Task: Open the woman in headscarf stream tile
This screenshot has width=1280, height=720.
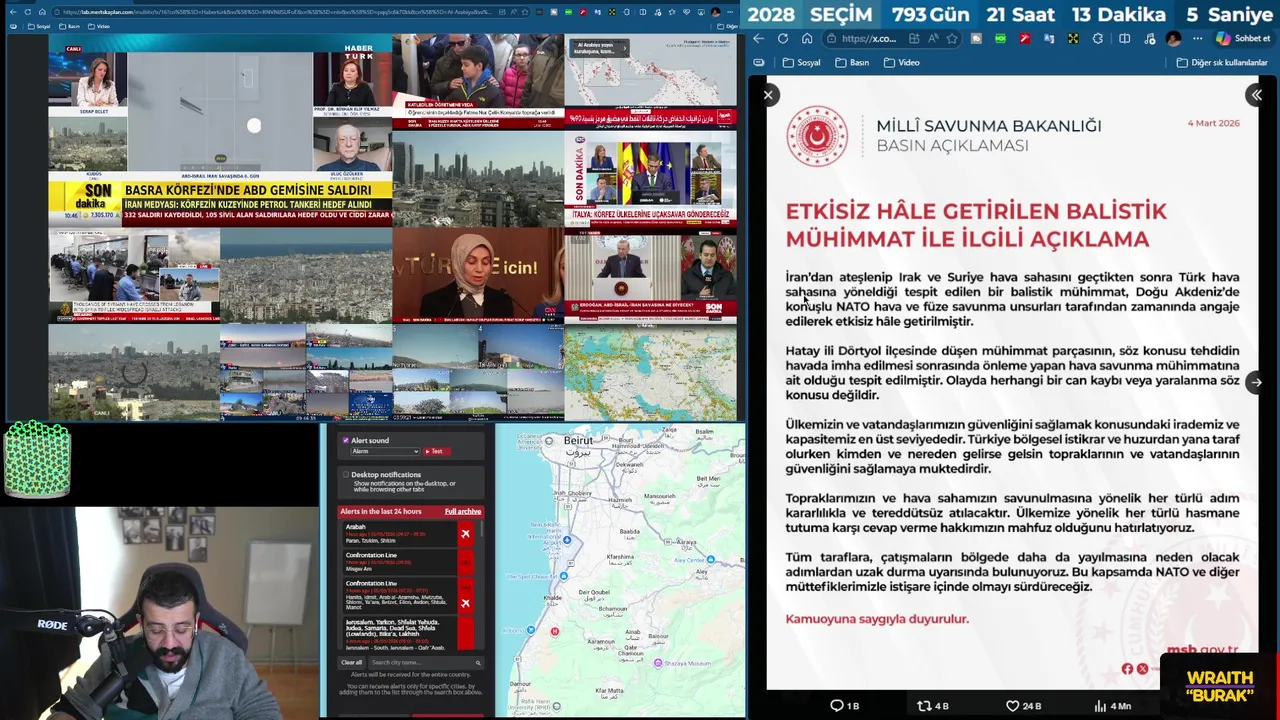Action: pos(478,276)
